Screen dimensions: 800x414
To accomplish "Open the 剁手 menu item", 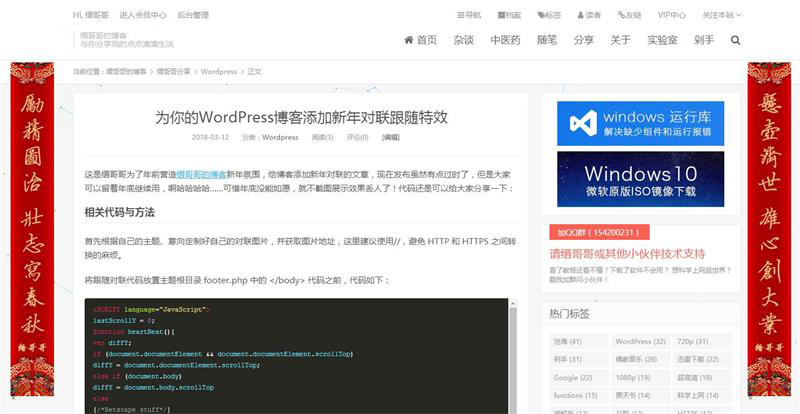I will (704, 40).
